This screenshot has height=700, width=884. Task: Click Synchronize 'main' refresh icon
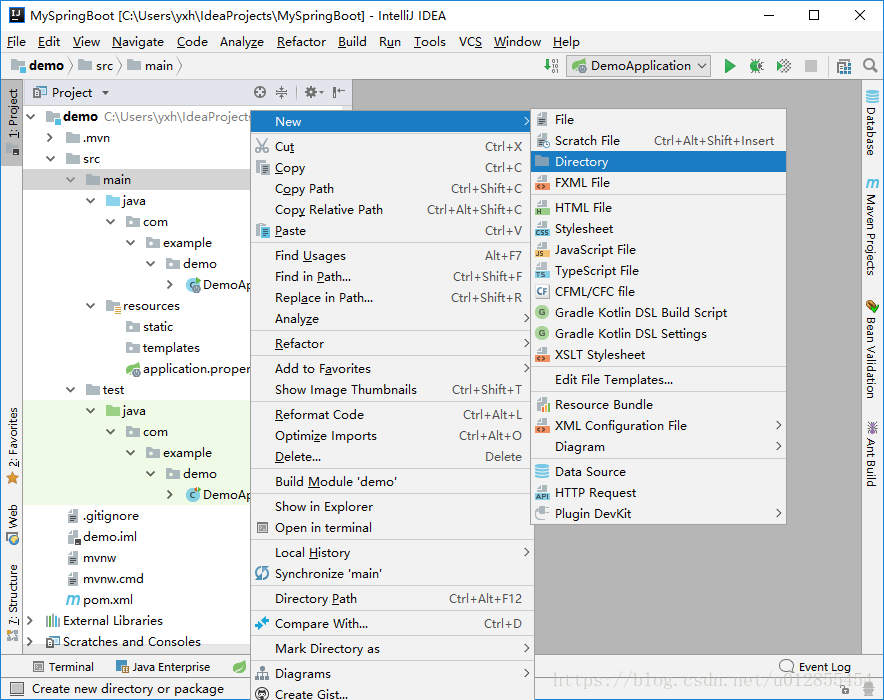[x=262, y=573]
